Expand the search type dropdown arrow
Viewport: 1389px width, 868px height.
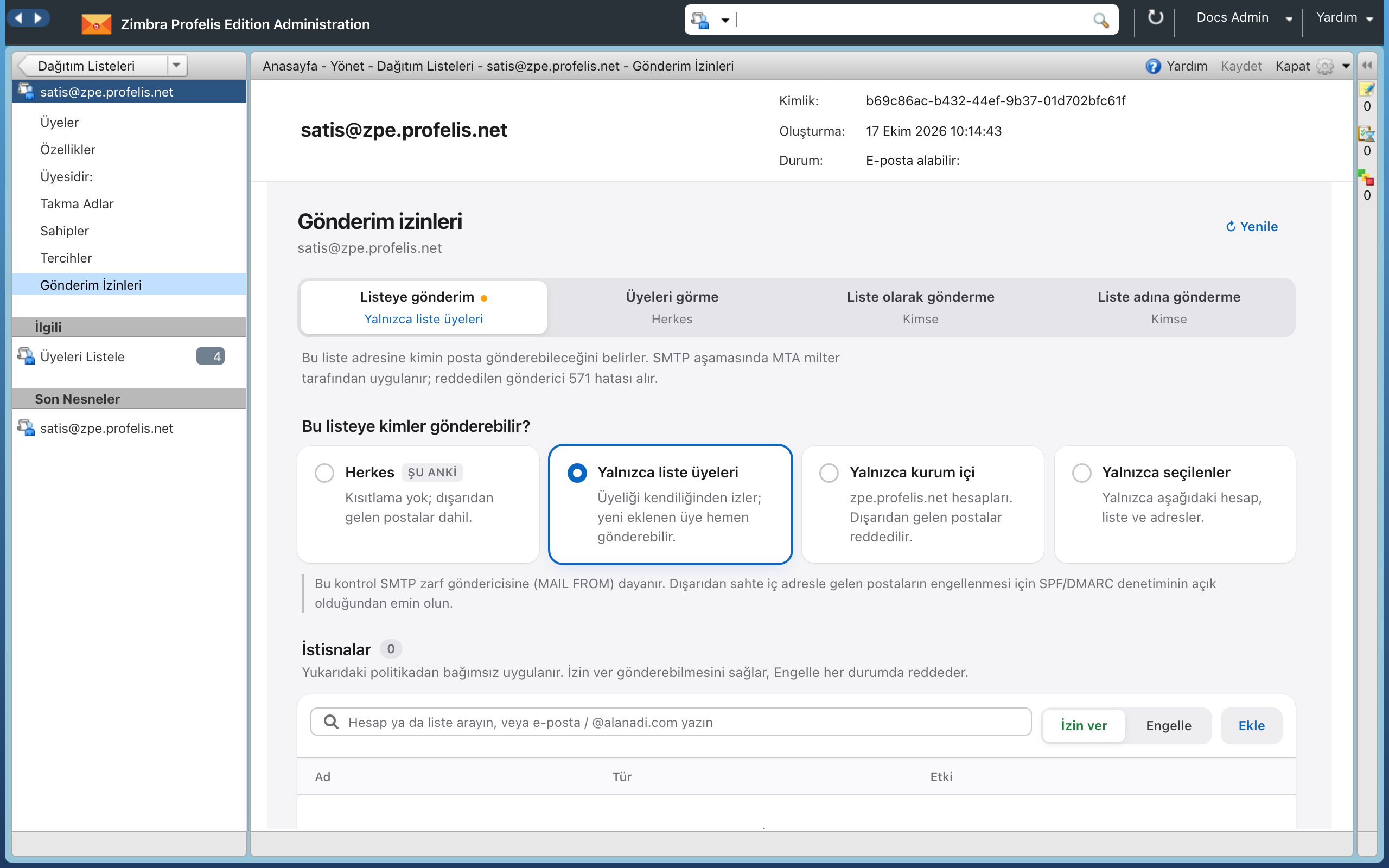[x=725, y=21]
